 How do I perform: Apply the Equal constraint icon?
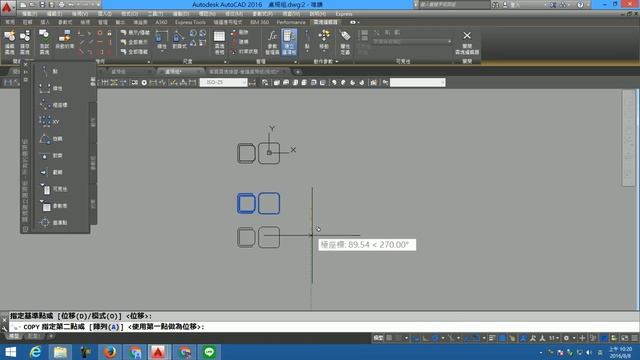(110, 51)
